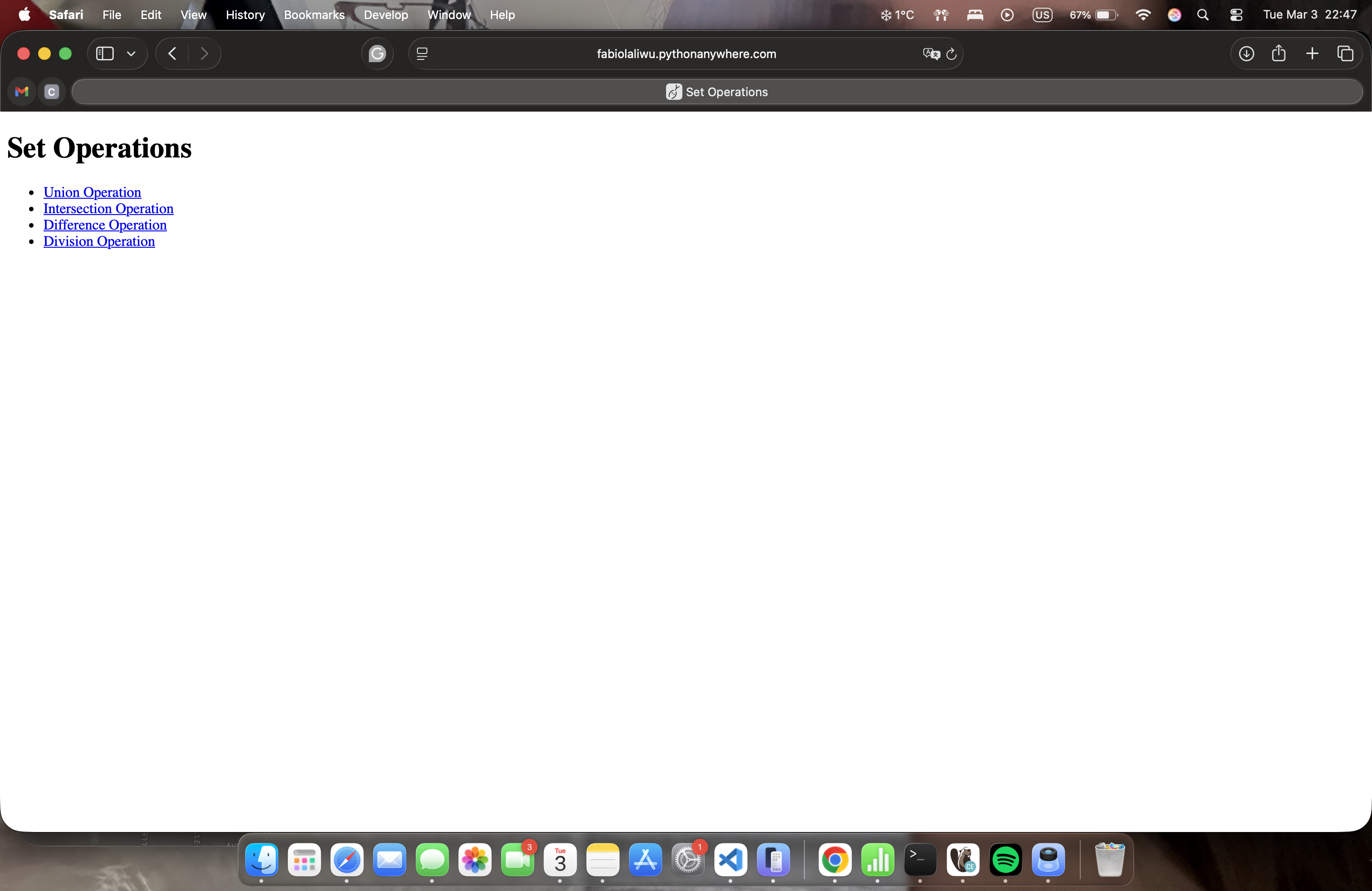The width and height of the screenshot is (1372, 891).
Task: Click the Grammarly extension icon in toolbar
Action: point(377,54)
